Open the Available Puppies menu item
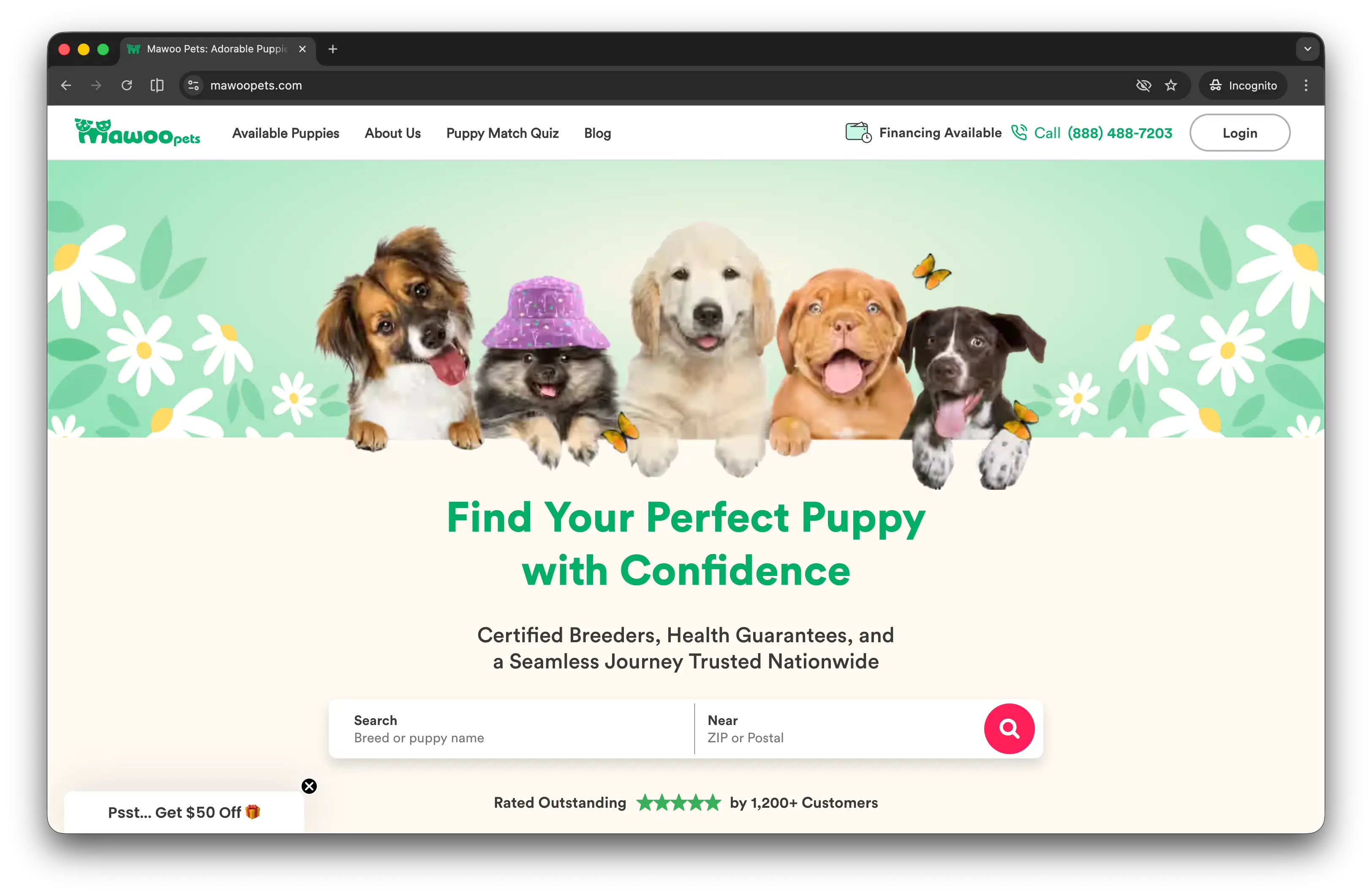 pyautogui.click(x=286, y=133)
